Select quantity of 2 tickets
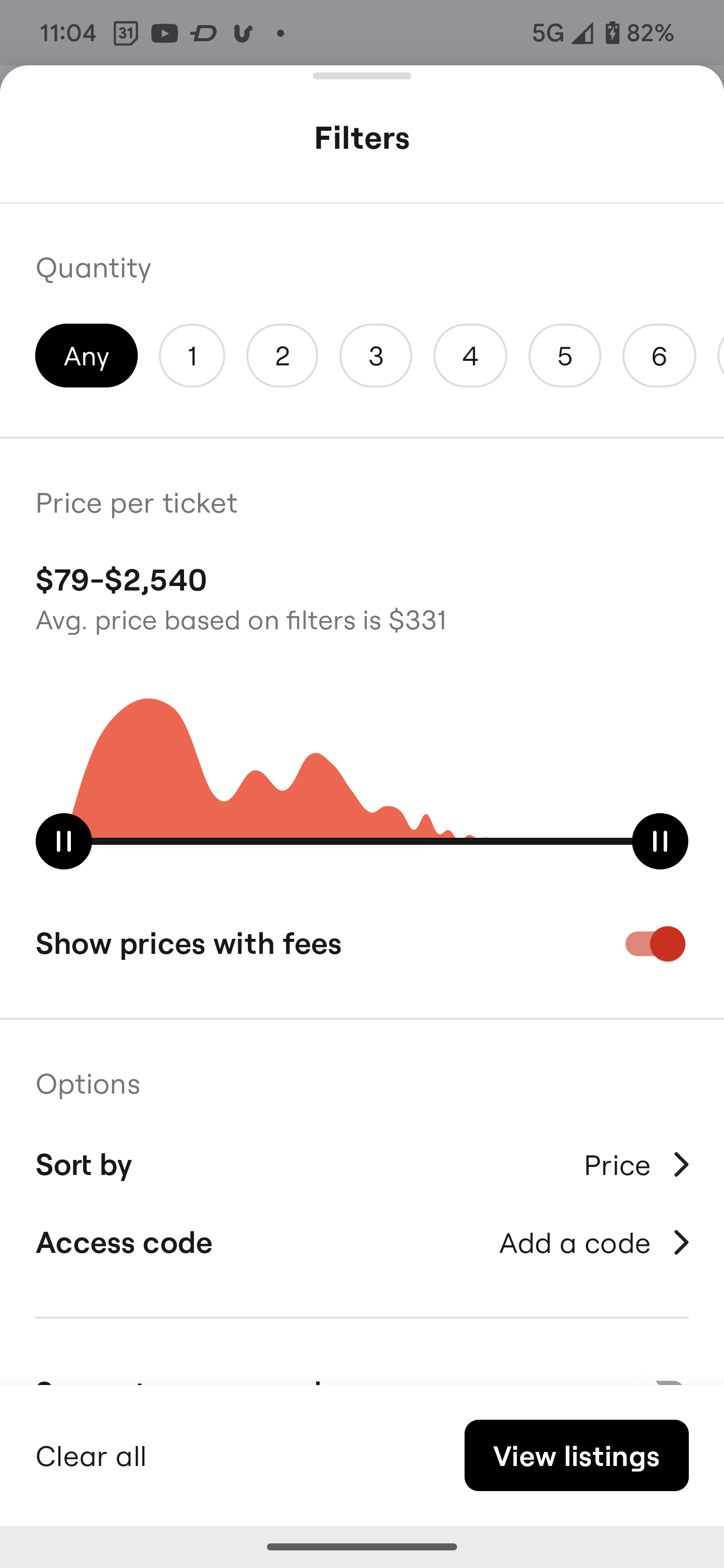 tap(282, 355)
